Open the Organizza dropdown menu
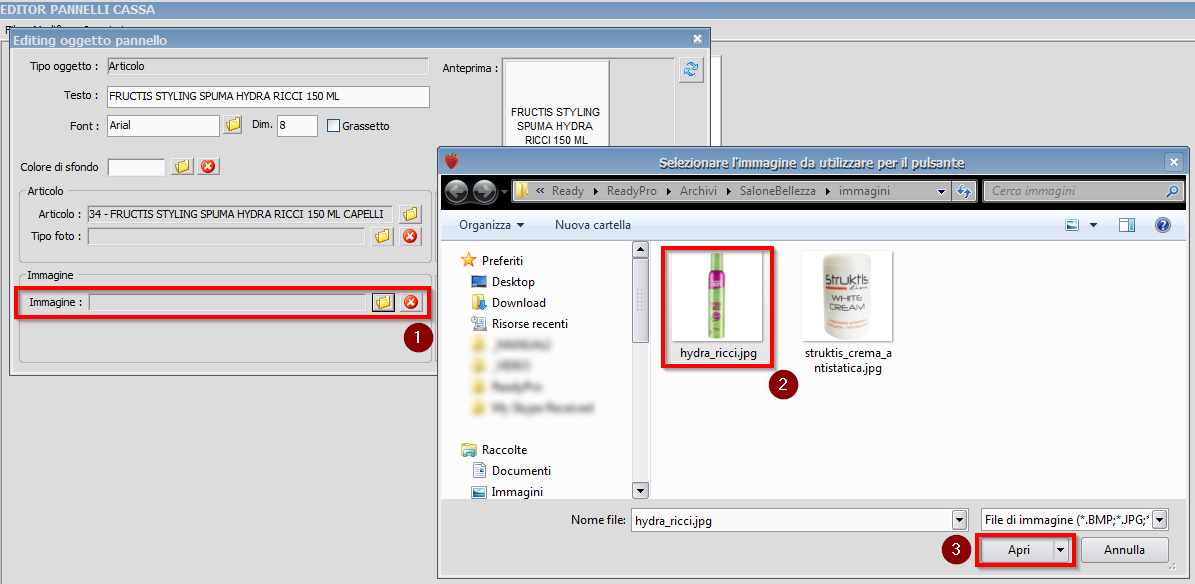The height and width of the screenshot is (584, 1195). (x=492, y=225)
